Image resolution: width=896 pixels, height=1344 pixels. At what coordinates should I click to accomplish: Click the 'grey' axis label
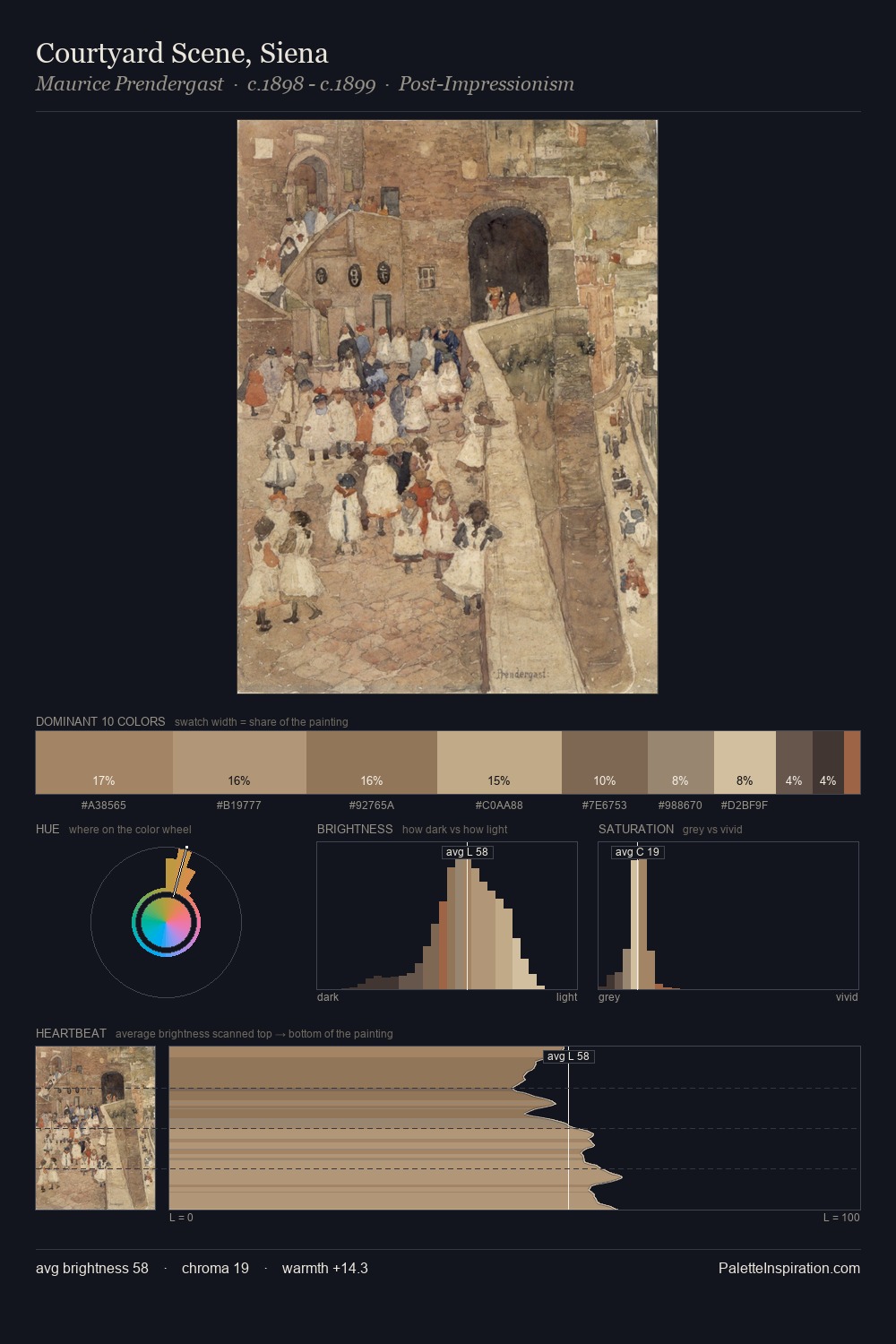pyautogui.click(x=609, y=997)
